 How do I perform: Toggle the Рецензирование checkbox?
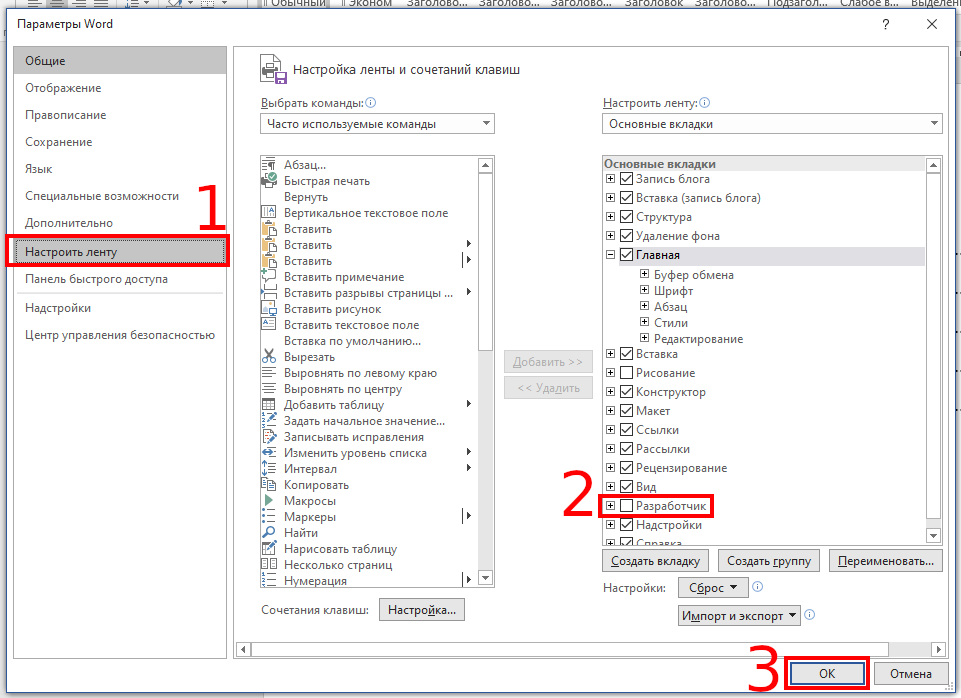[x=626, y=468]
